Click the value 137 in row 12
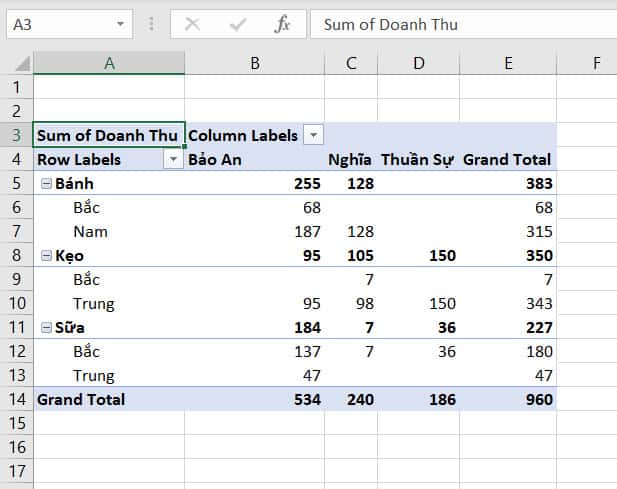Viewport: 617px width, 489px height. pos(307,351)
